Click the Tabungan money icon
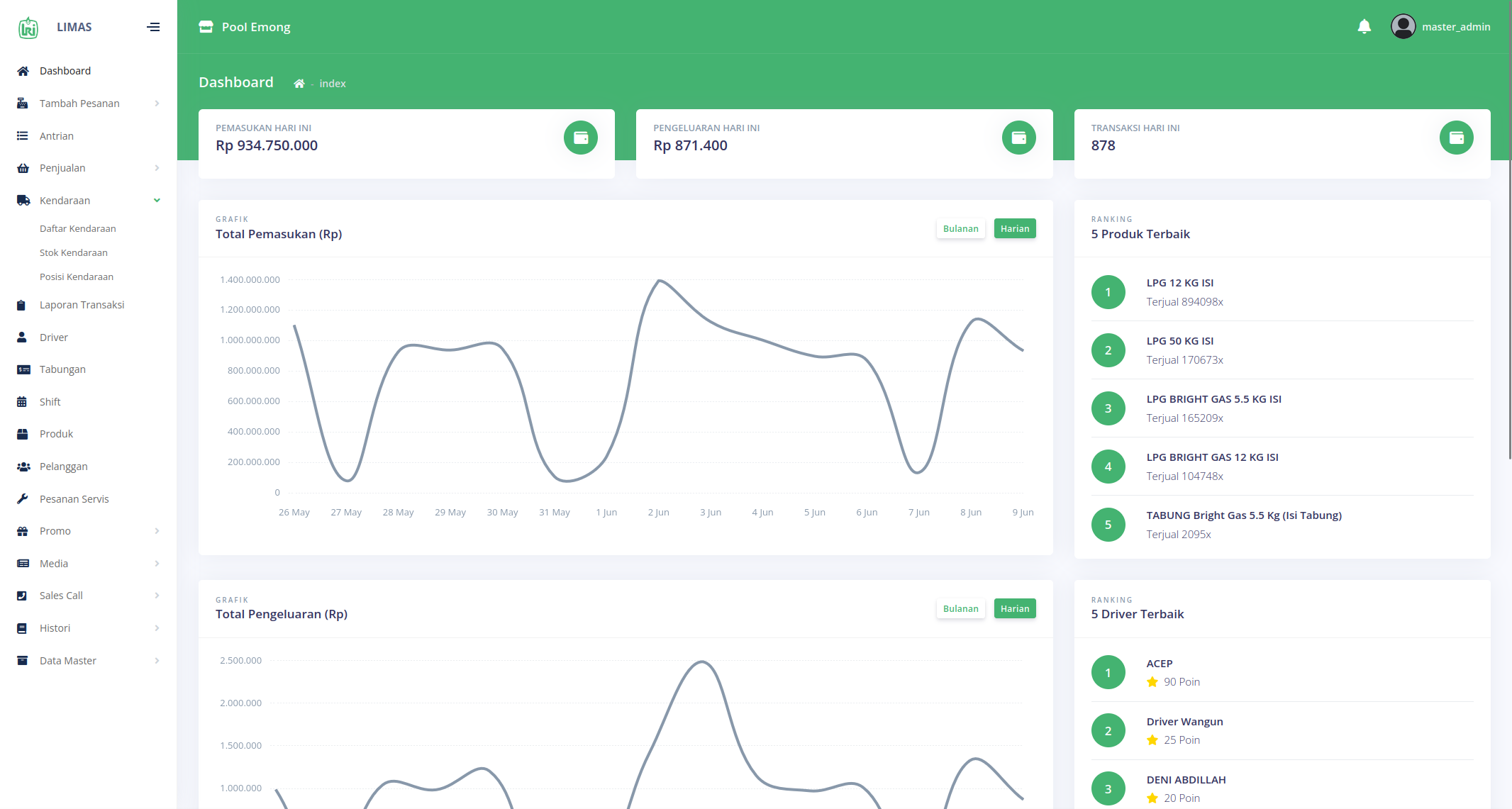1512x809 pixels. pyautogui.click(x=23, y=369)
